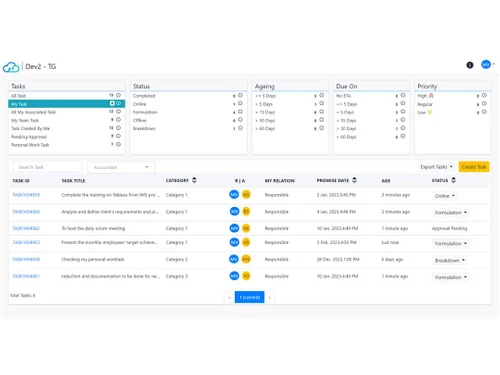Click the round icon beside Online status
Viewport: 500px width, 375px height.
click(240, 103)
